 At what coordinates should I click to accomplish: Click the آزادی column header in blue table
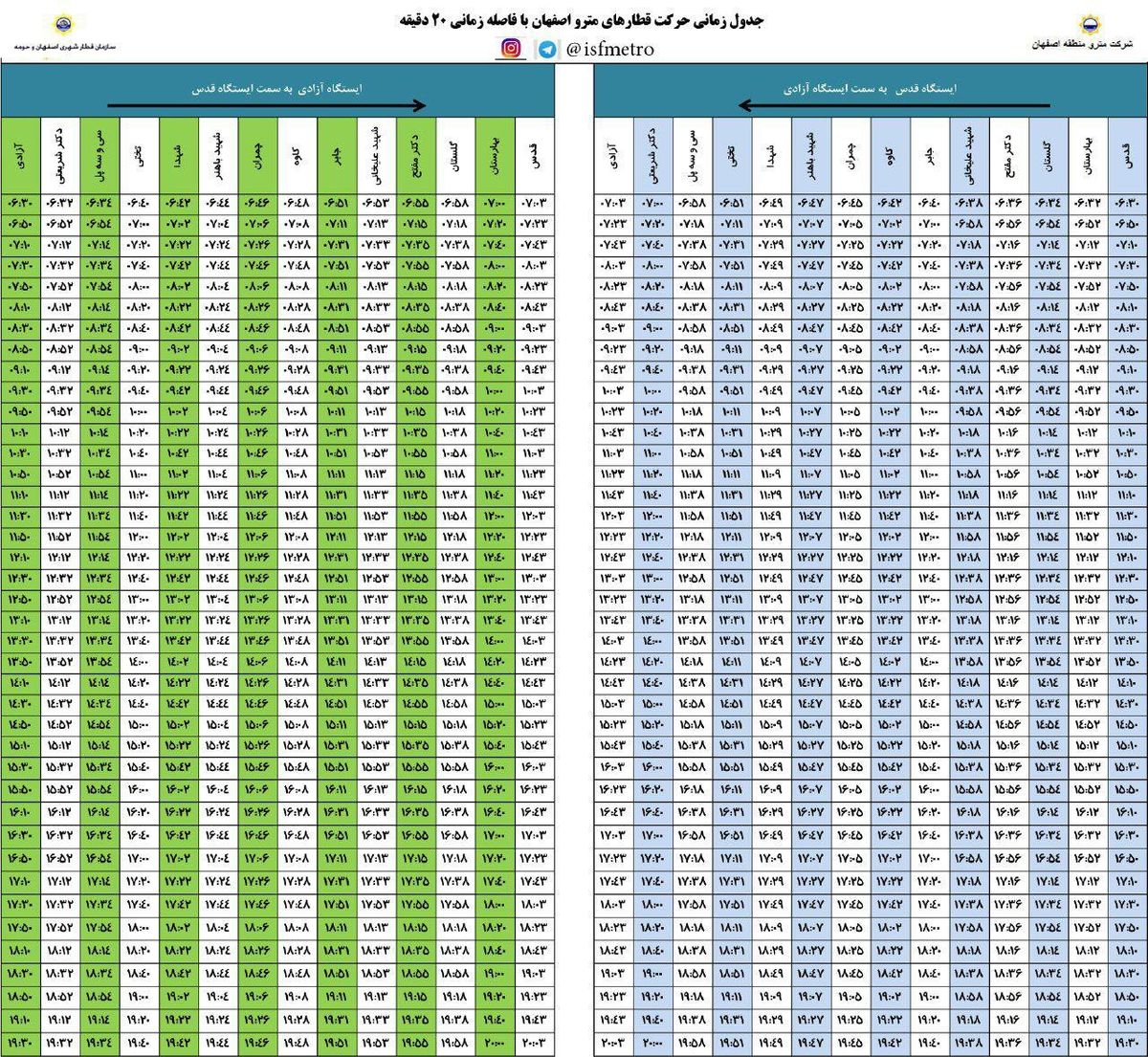612,153
